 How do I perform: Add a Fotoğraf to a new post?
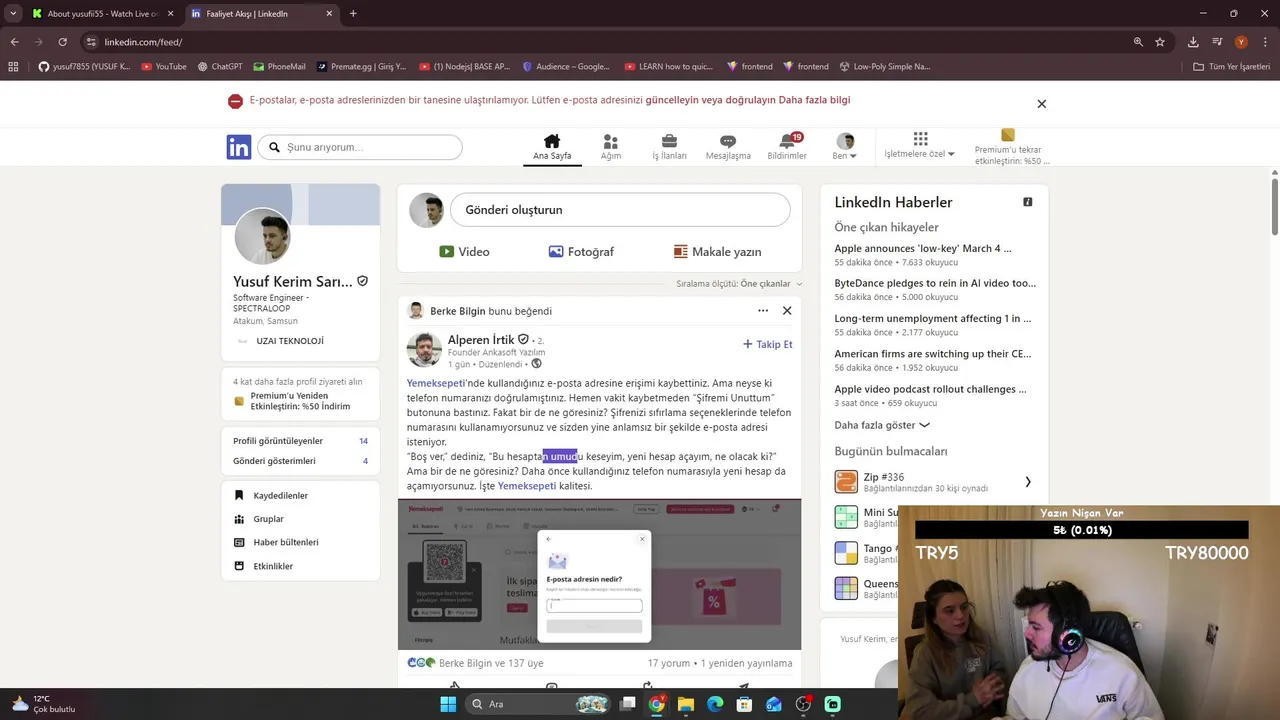coord(581,252)
